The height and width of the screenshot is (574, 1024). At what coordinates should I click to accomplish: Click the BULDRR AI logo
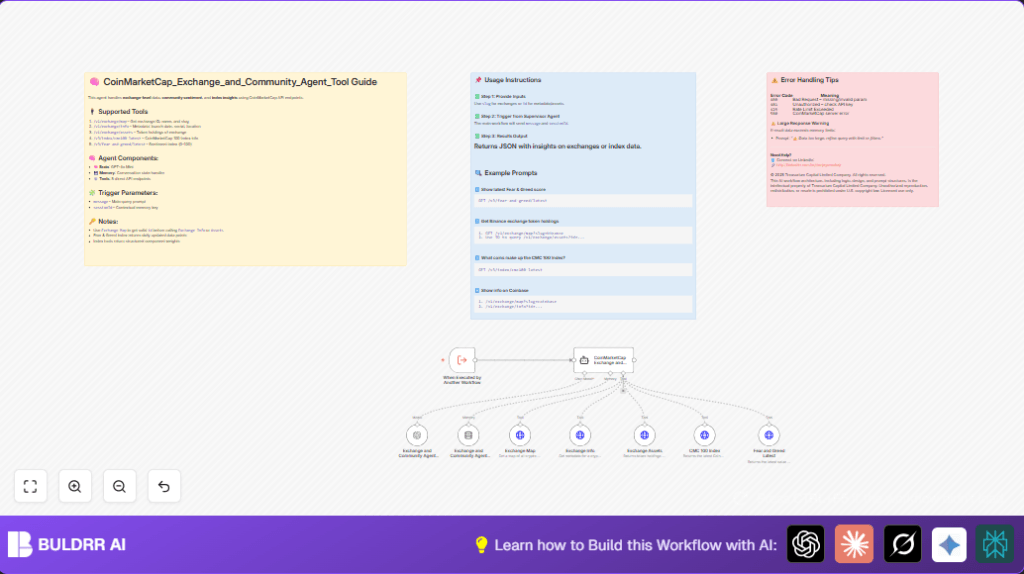tap(67, 544)
